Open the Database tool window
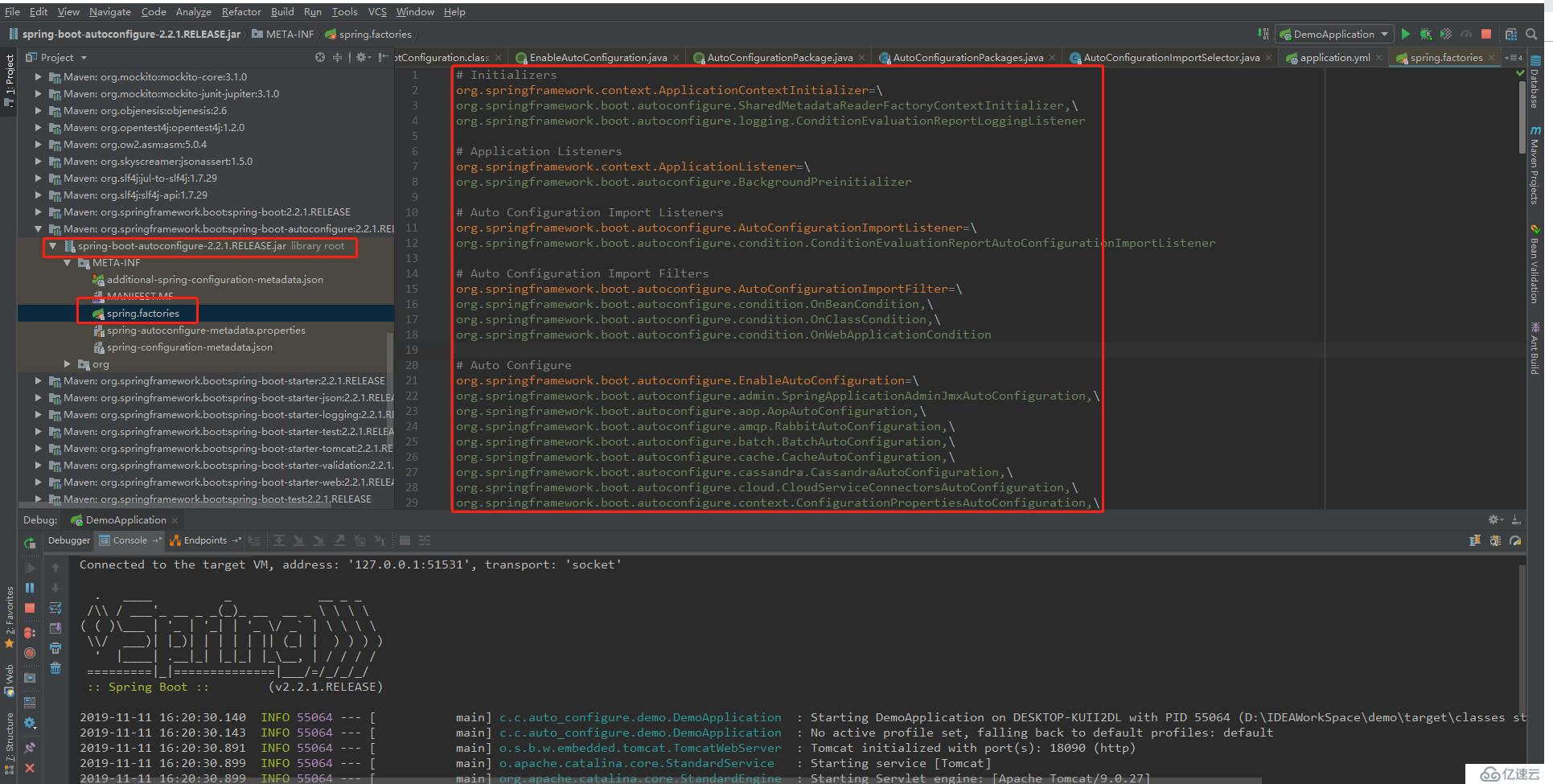Viewport: 1553px width, 784px height. pyautogui.click(x=1535, y=84)
